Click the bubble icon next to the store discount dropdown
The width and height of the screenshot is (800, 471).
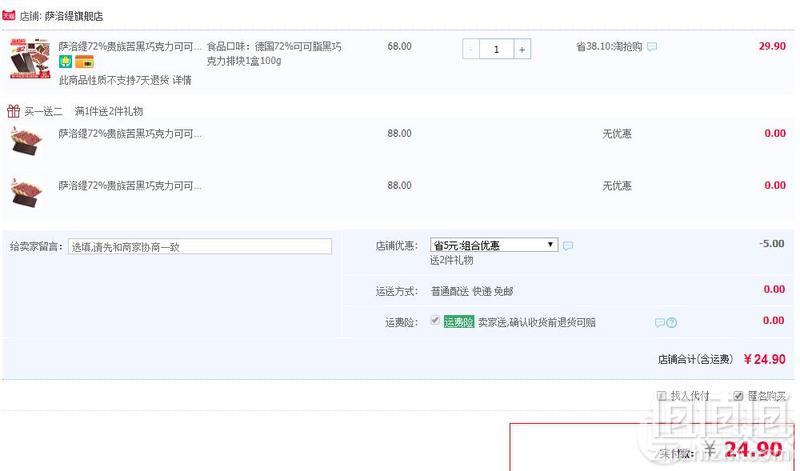tap(567, 245)
